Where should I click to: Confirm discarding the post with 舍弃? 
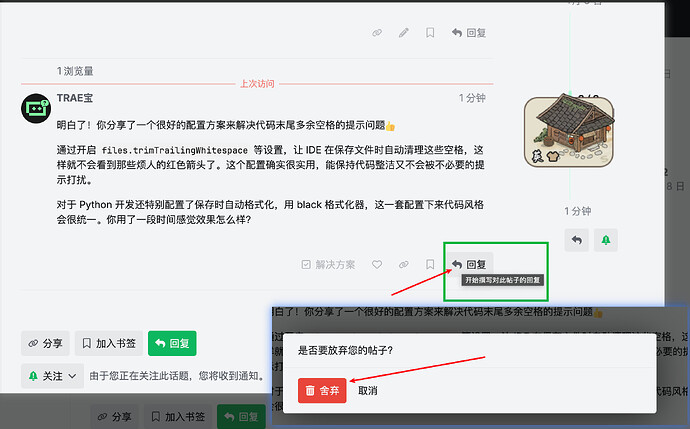point(322,390)
